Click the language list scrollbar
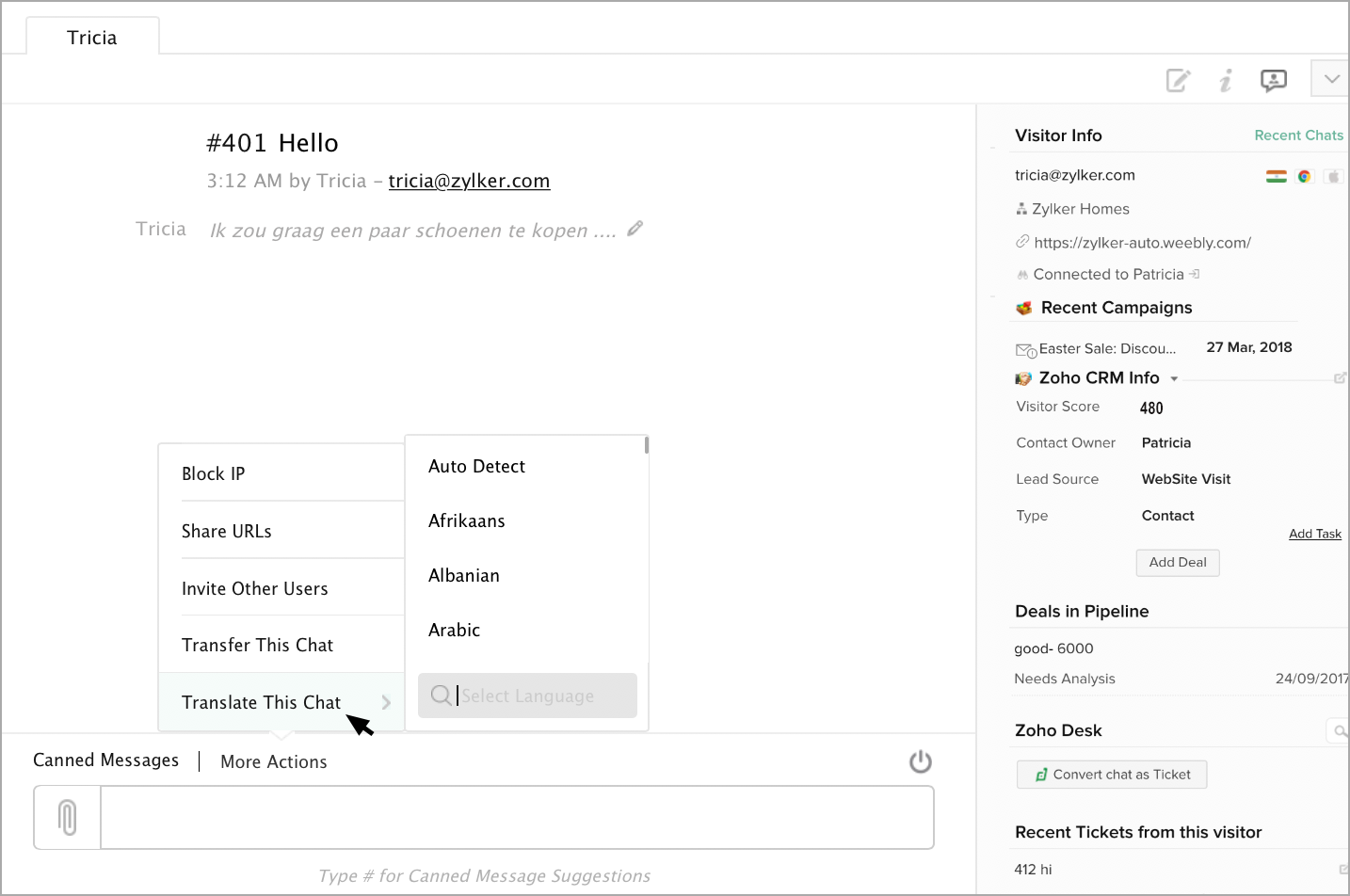This screenshot has height=896, width=1350. click(647, 445)
